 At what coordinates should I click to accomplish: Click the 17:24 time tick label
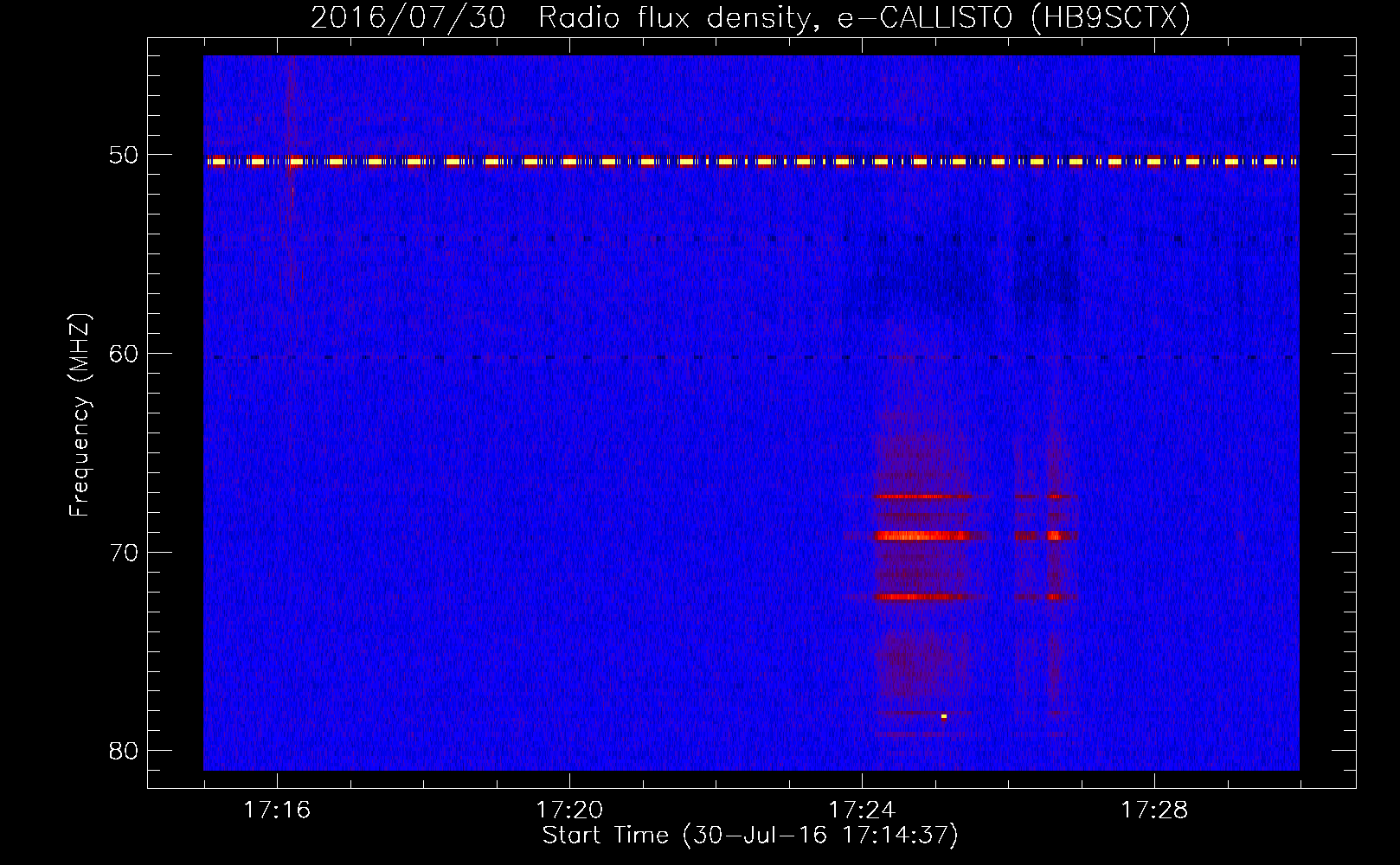point(862,810)
